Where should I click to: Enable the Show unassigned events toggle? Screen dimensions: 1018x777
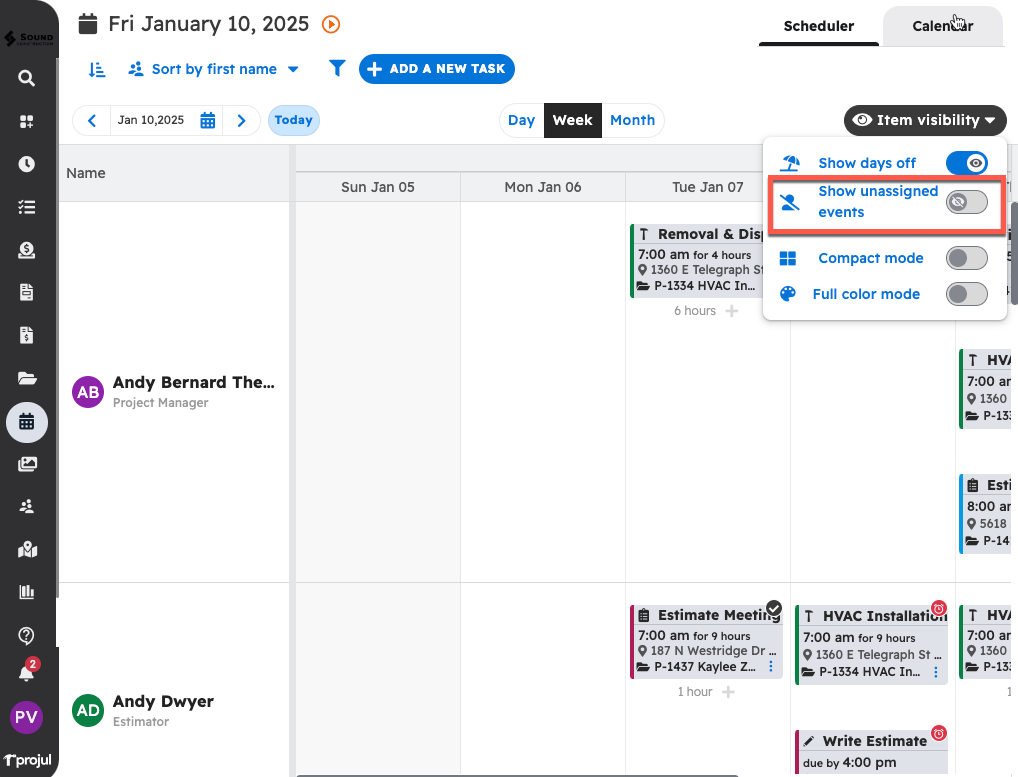[x=966, y=202]
